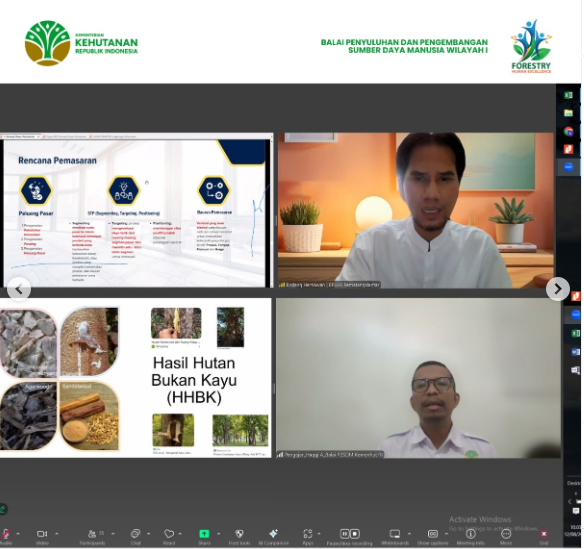Launch AI Companion sparkle icon
Image resolution: width=584 pixels, height=549 pixels.
click(x=273, y=537)
